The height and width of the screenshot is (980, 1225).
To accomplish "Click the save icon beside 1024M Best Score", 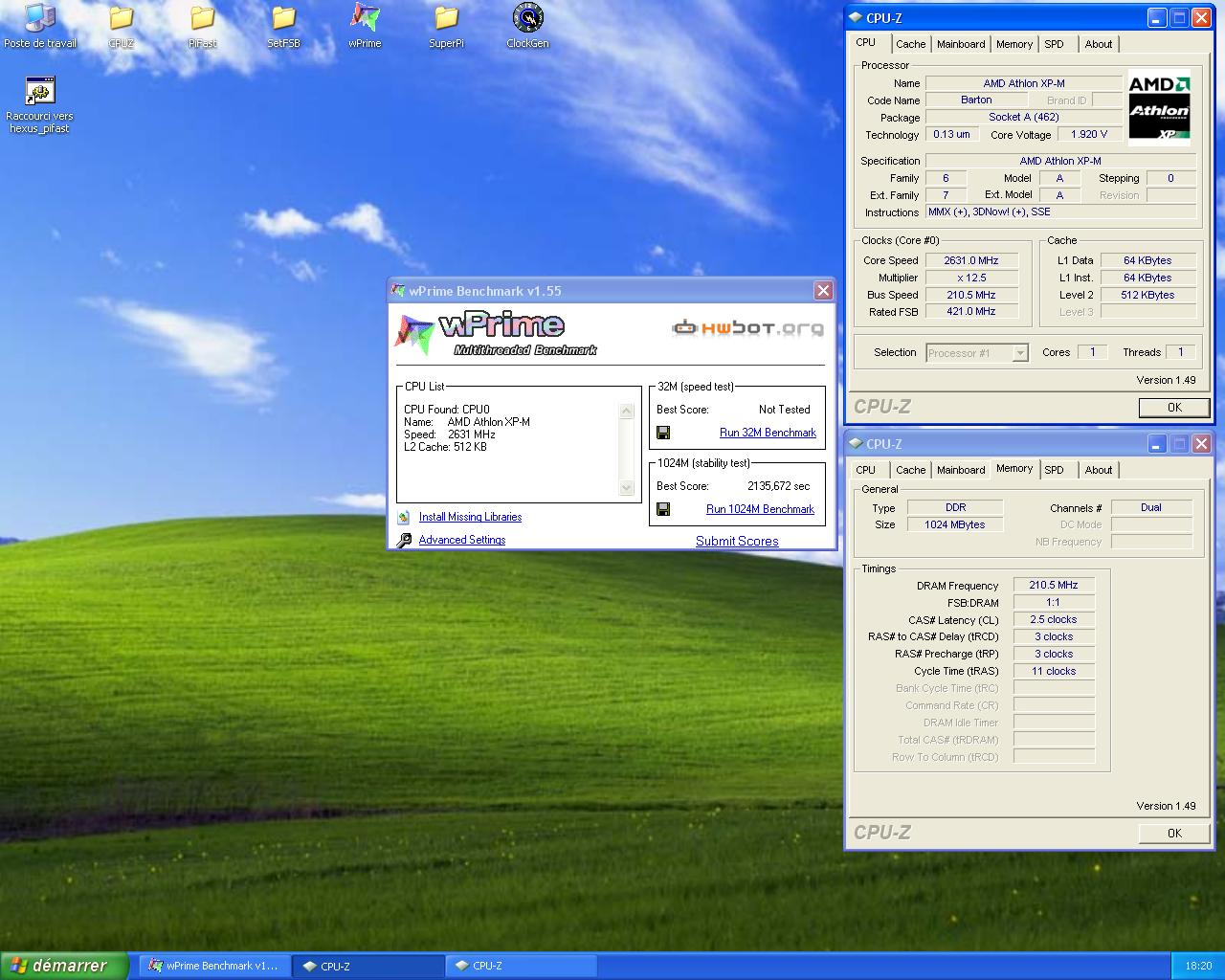I will (663, 509).
